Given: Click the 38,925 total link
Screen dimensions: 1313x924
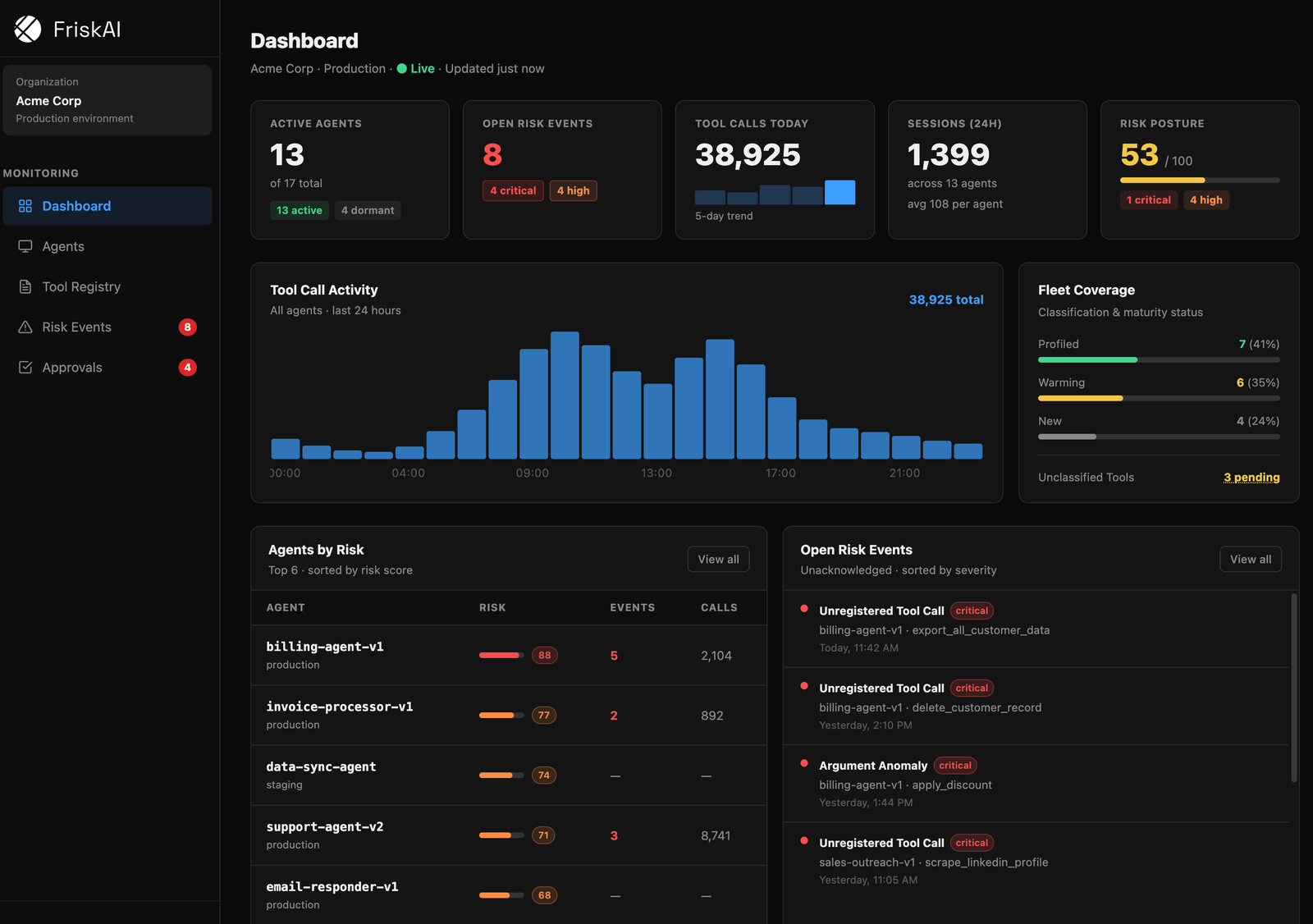Looking at the screenshot, I should (946, 300).
